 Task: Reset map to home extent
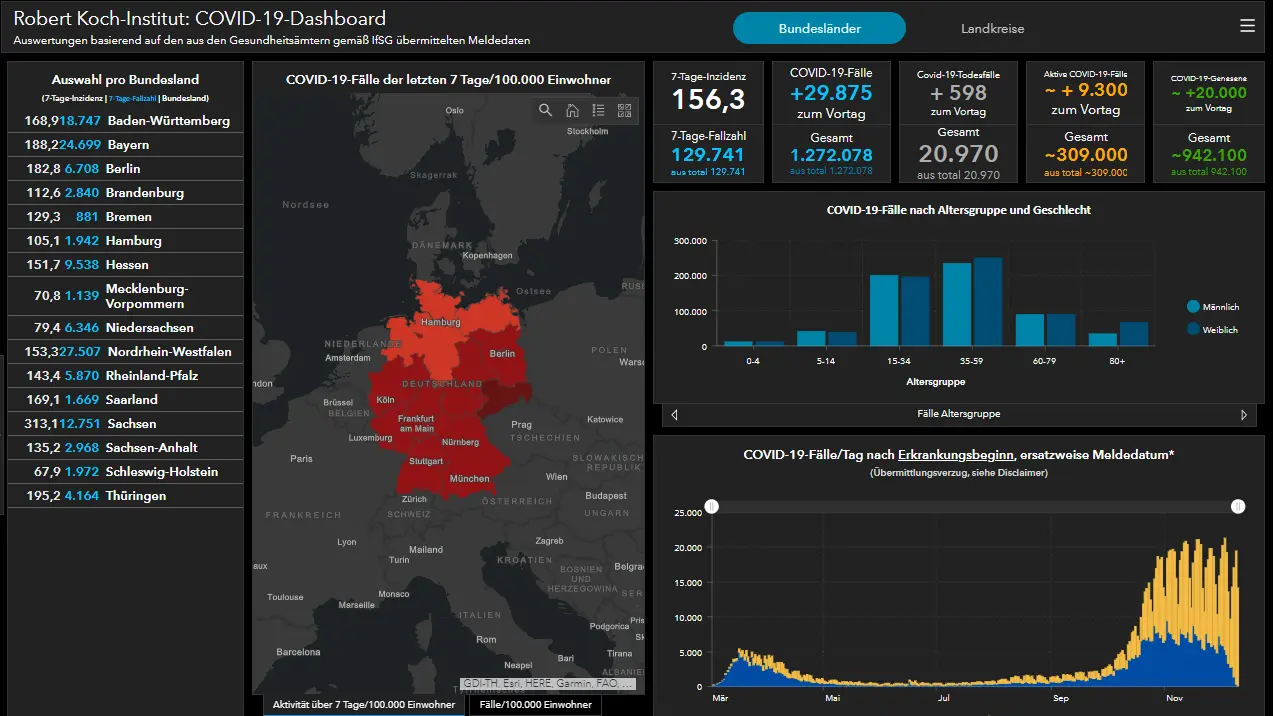pos(572,110)
